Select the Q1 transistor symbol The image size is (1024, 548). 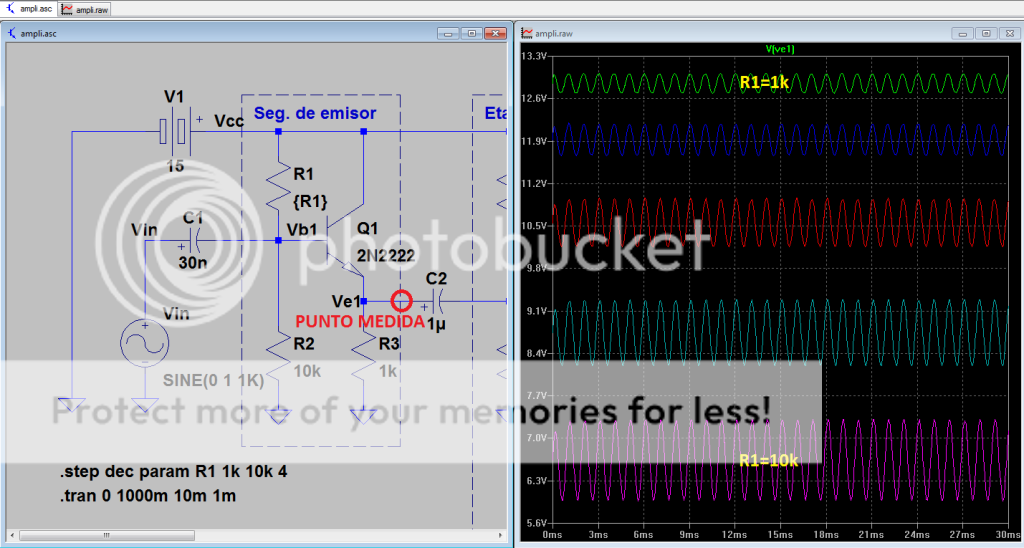coord(343,242)
